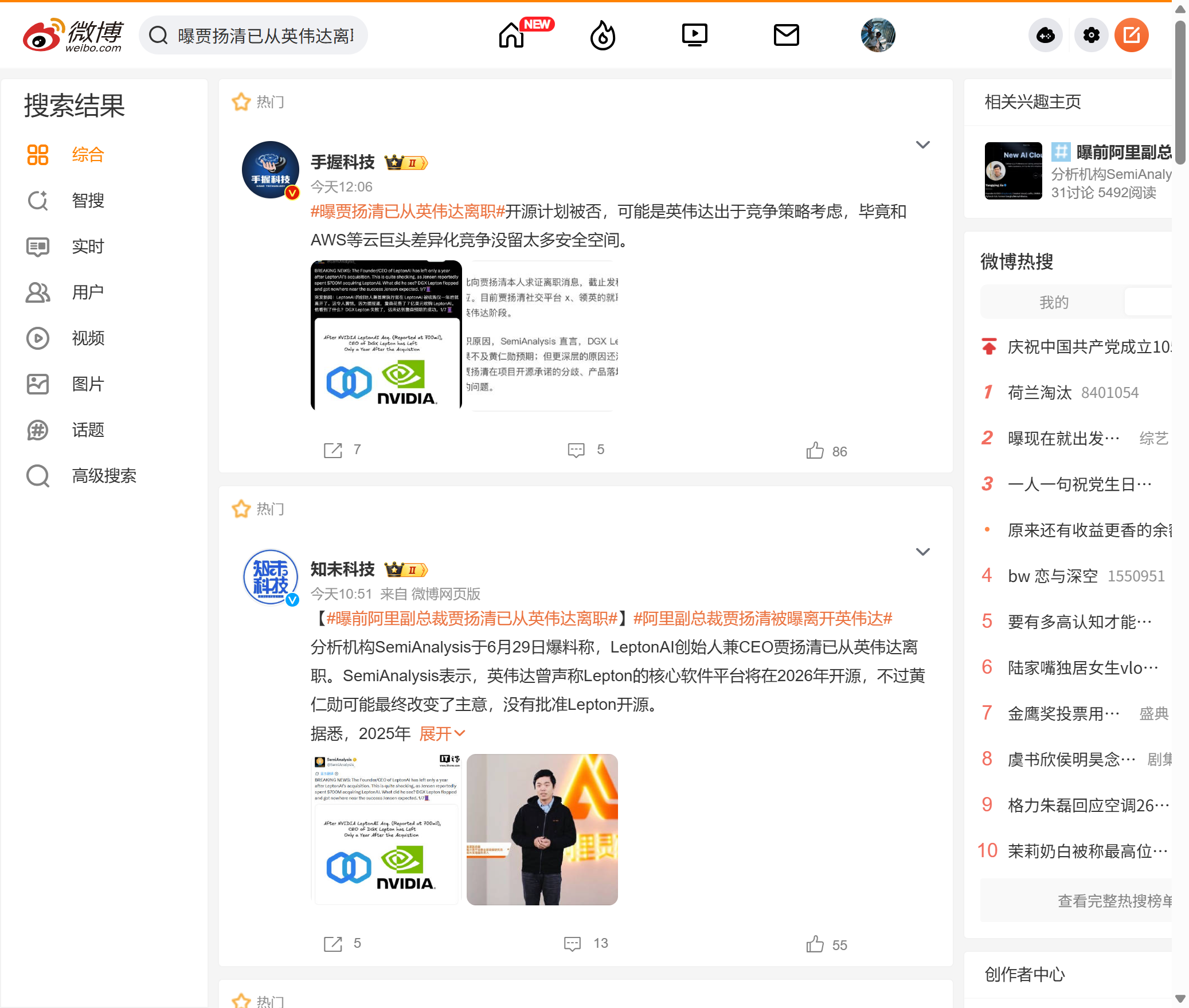Click 查看完整热搜榜单 button
This screenshot has height=1008, width=1189.
point(1077,901)
